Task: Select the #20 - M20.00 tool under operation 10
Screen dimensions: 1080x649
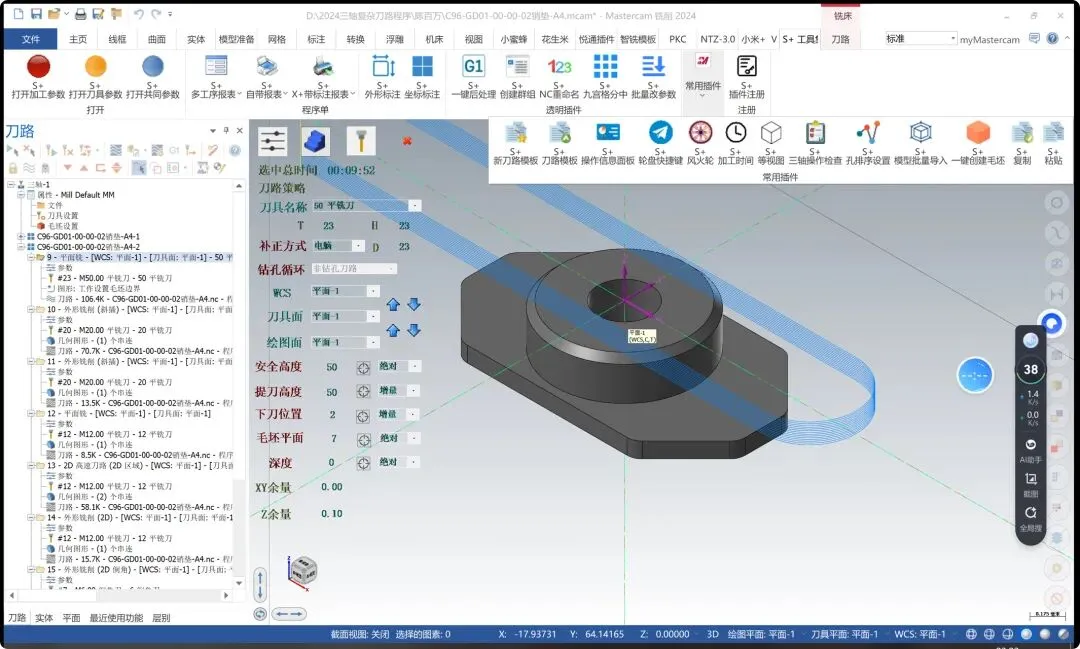Action: tap(115, 330)
